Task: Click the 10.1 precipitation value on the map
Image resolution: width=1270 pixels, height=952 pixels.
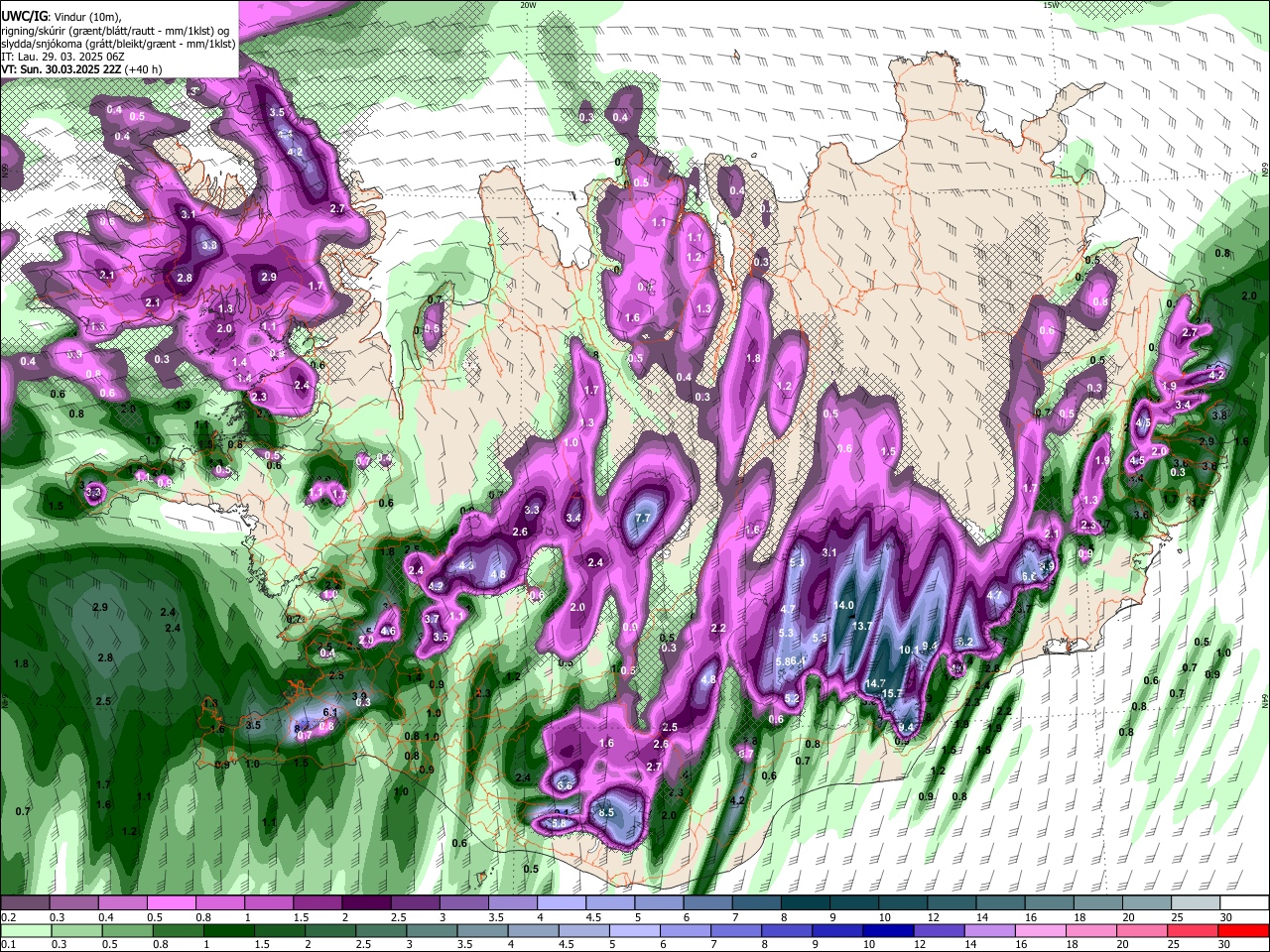Action: click(909, 650)
